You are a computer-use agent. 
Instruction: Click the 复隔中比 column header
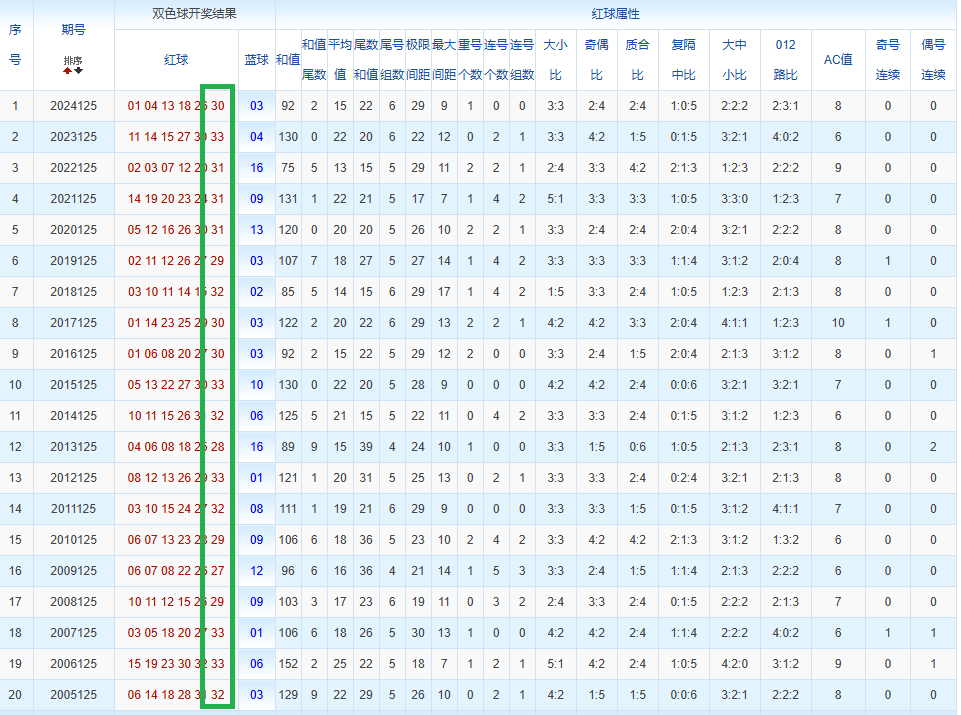tap(683, 59)
